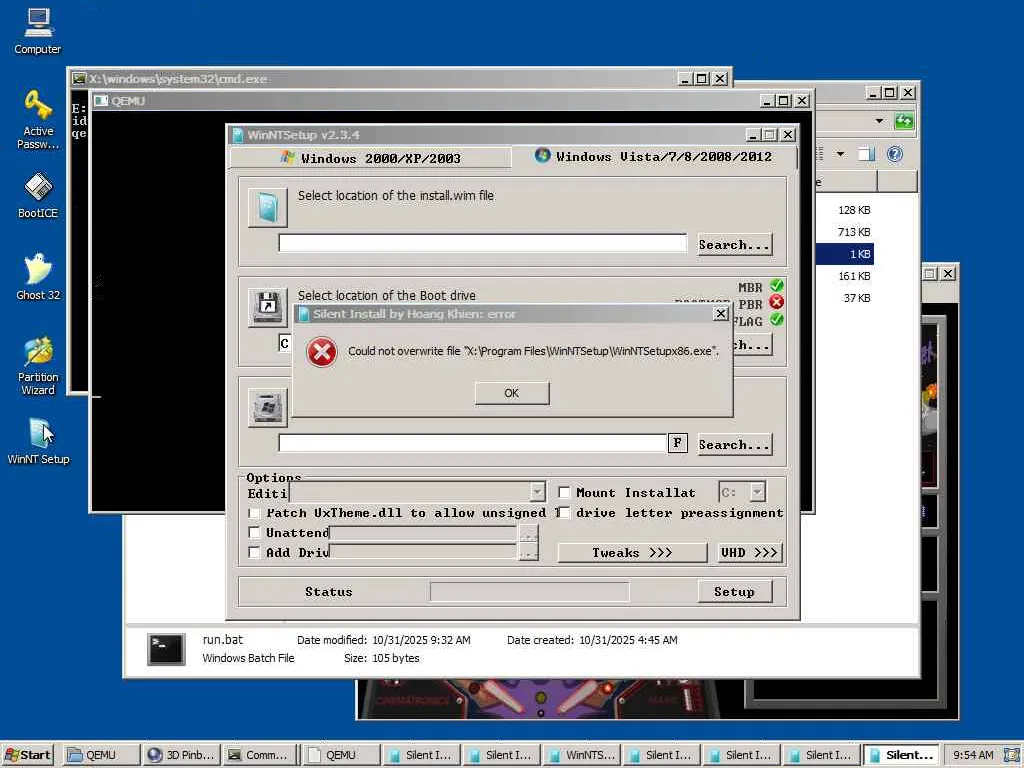
Task: Switch to the Command Prompt taskbar item
Action: 259,755
